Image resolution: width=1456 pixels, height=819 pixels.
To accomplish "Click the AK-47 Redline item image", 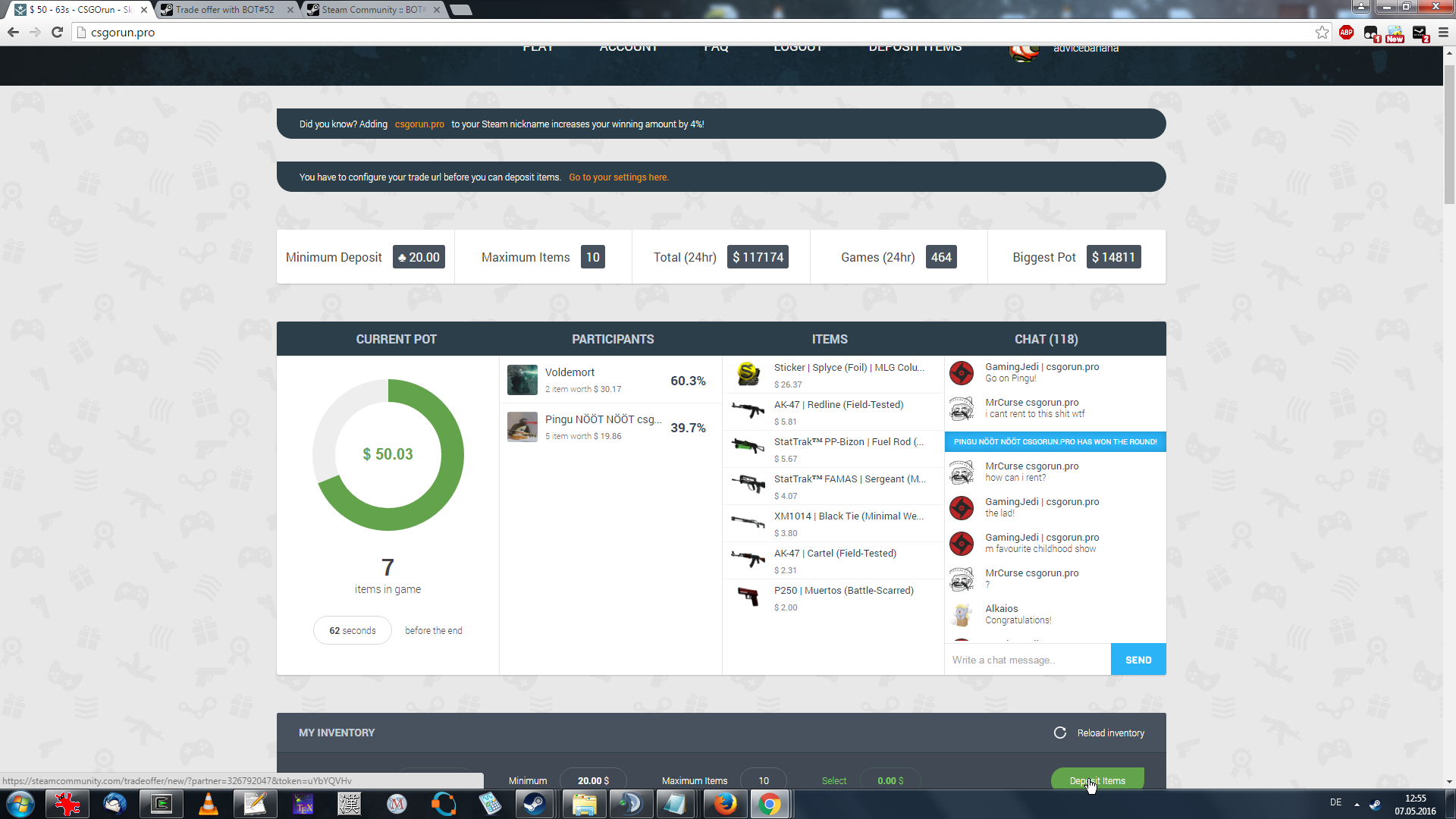I will point(748,410).
